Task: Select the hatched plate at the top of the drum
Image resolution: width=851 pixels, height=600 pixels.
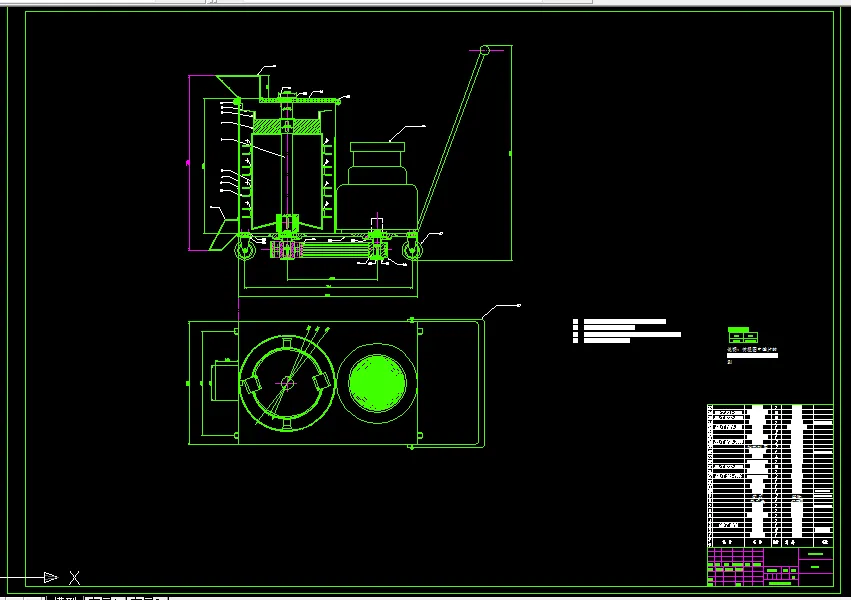Action: click(x=287, y=126)
